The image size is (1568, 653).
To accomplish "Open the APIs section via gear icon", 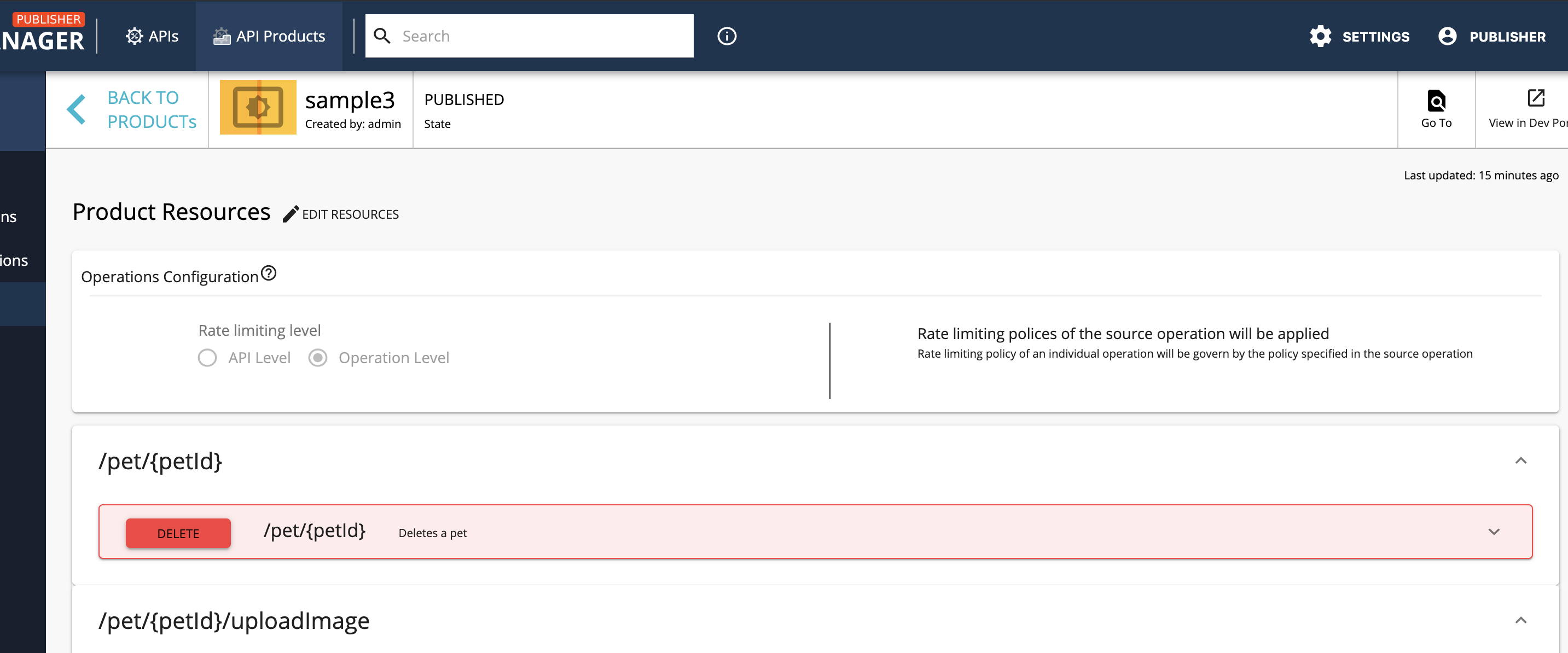I will (135, 36).
